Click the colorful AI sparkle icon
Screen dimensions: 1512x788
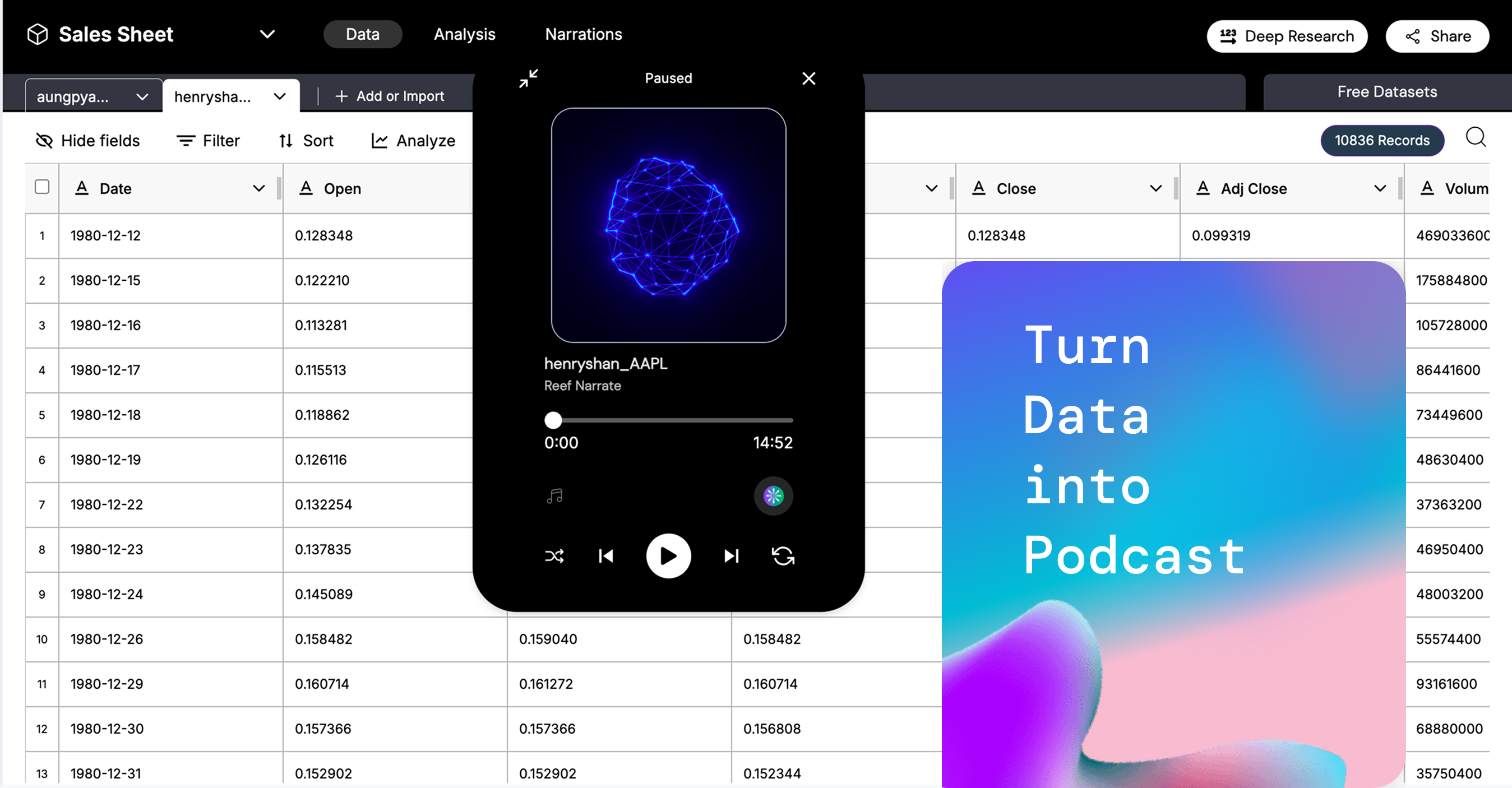tap(773, 496)
